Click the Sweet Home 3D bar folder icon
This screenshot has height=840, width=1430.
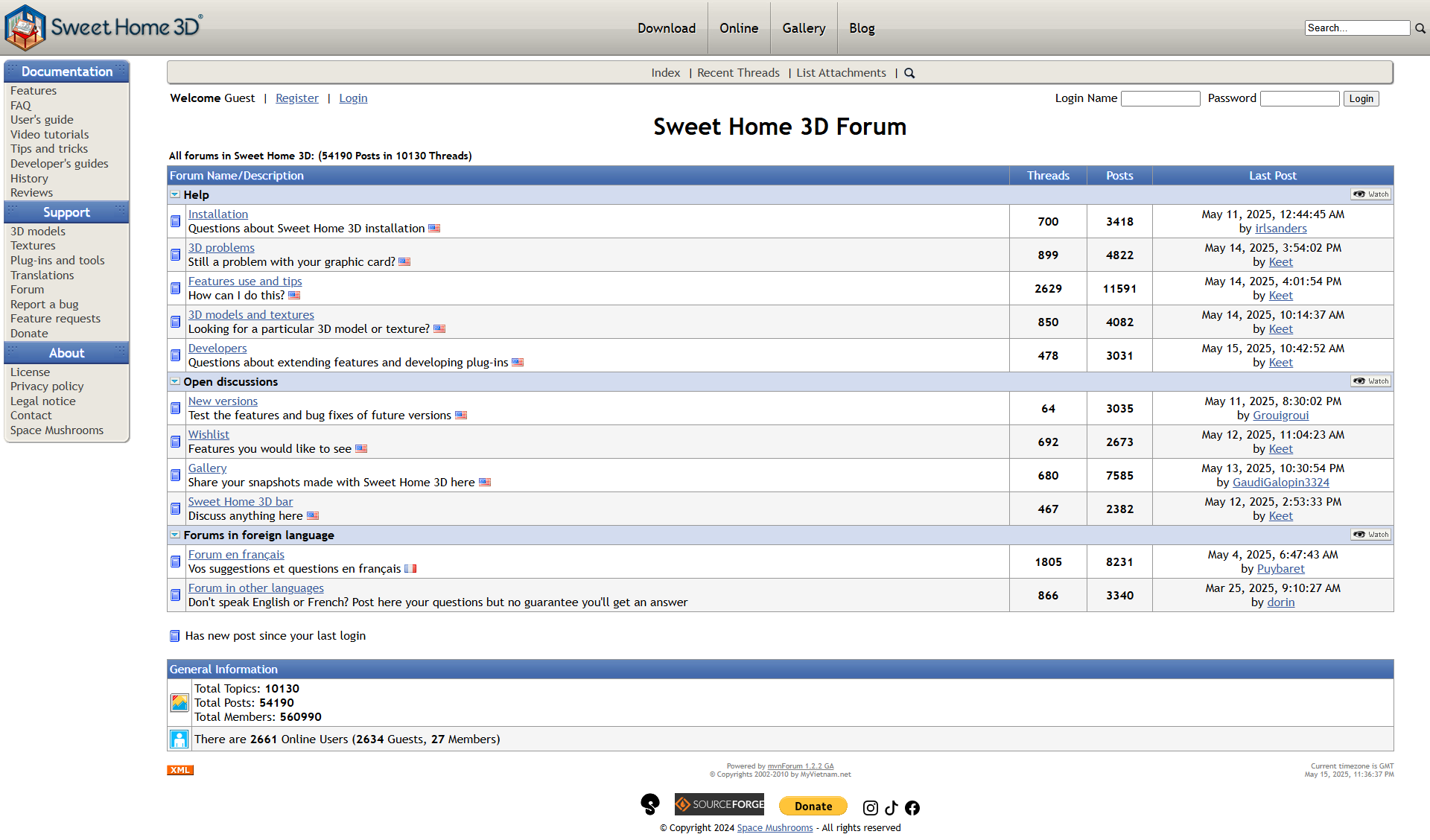(176, 509)
